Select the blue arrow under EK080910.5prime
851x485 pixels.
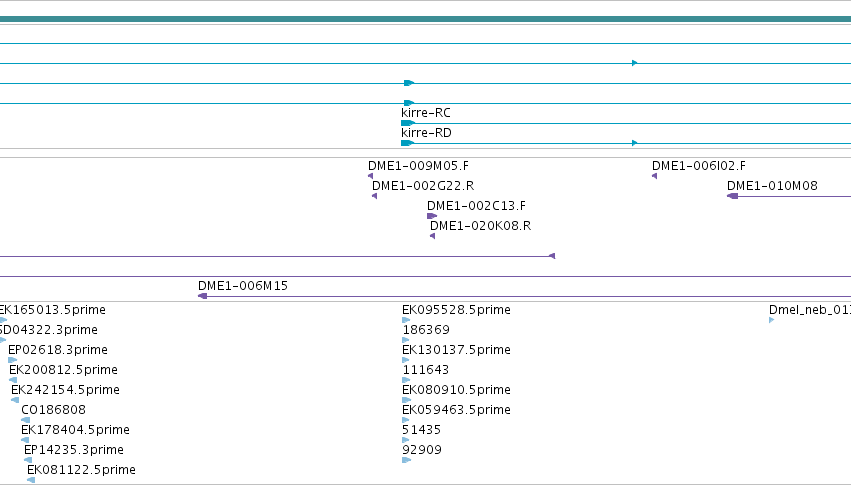point(407,400)
